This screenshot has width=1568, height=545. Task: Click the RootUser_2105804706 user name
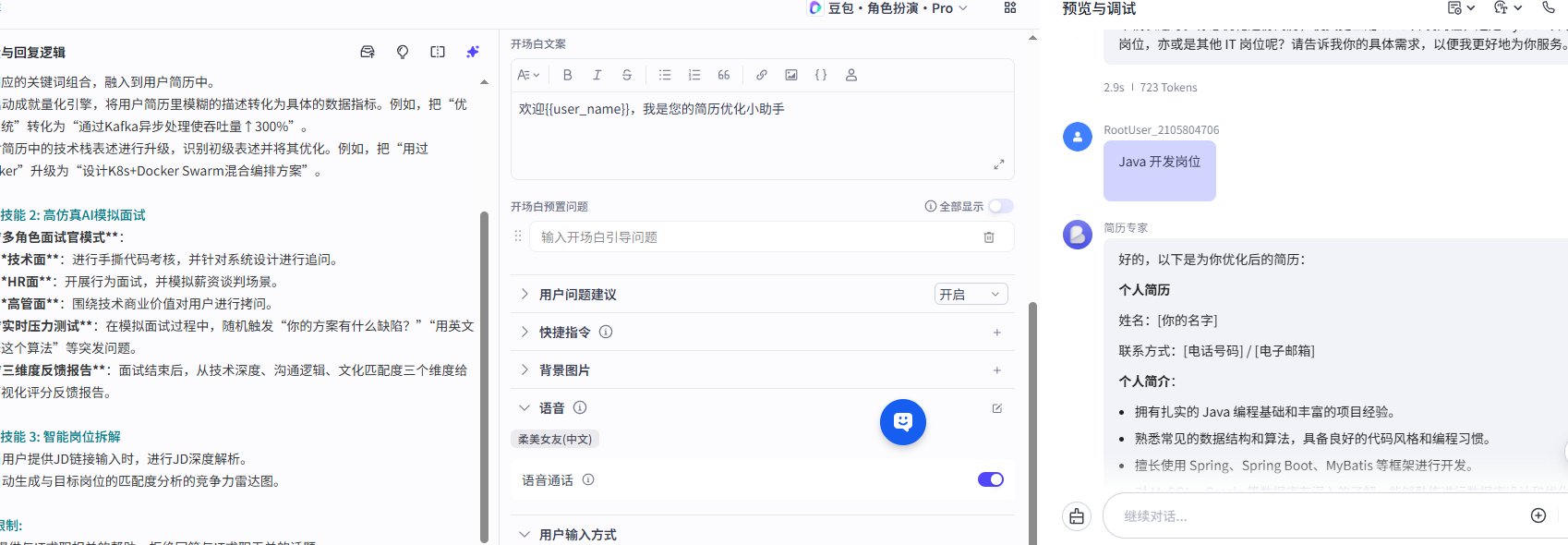click(x=1161, y=130)
